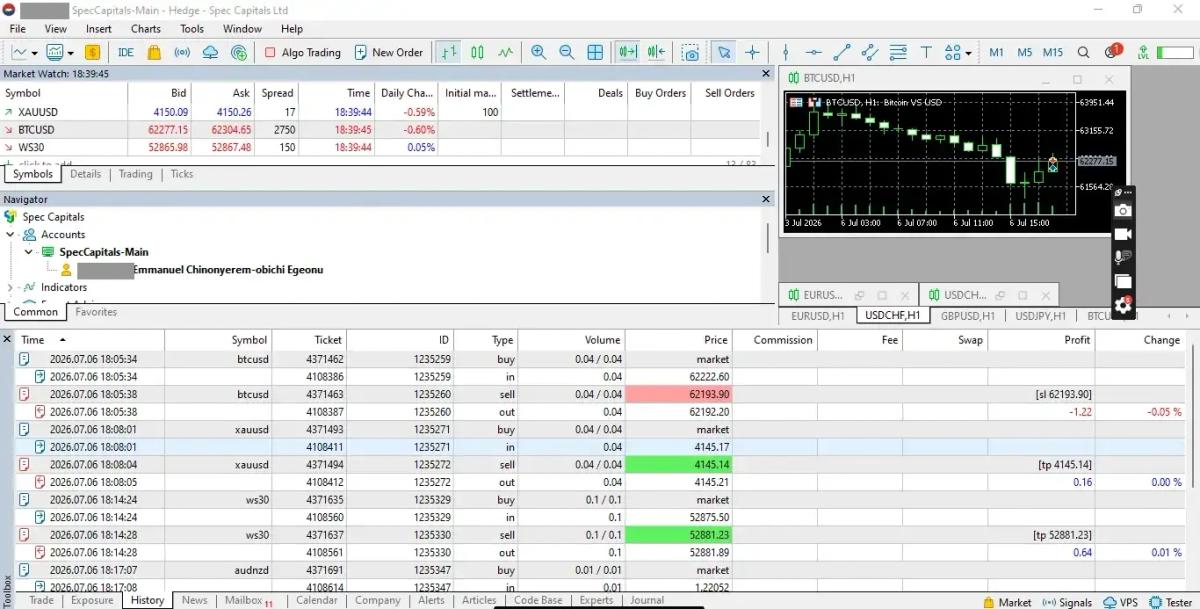
Task: Open notifications icon with red badge
Action: click(x=1113, y=51)
